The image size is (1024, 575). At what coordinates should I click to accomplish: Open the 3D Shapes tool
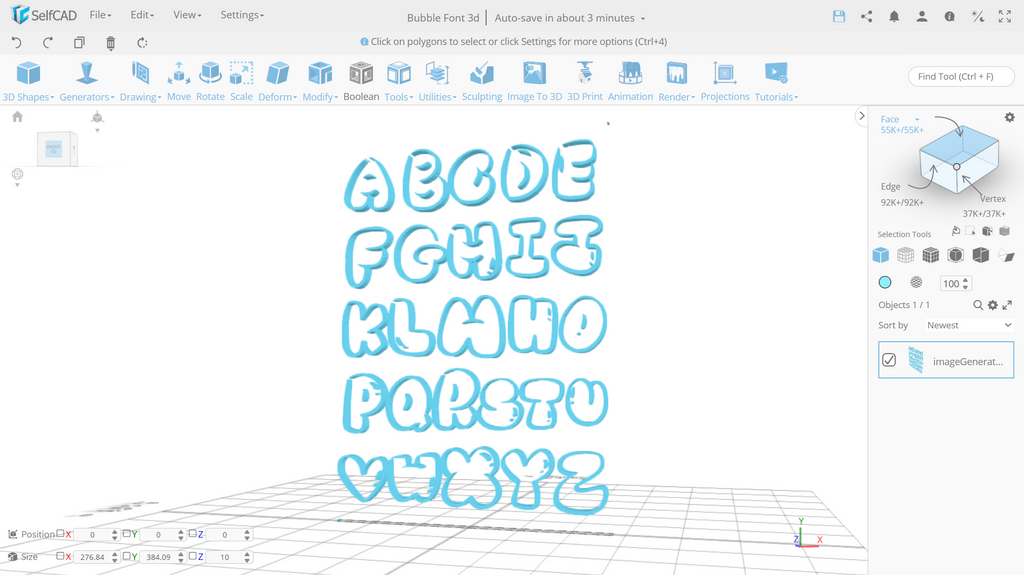(28, 81)
